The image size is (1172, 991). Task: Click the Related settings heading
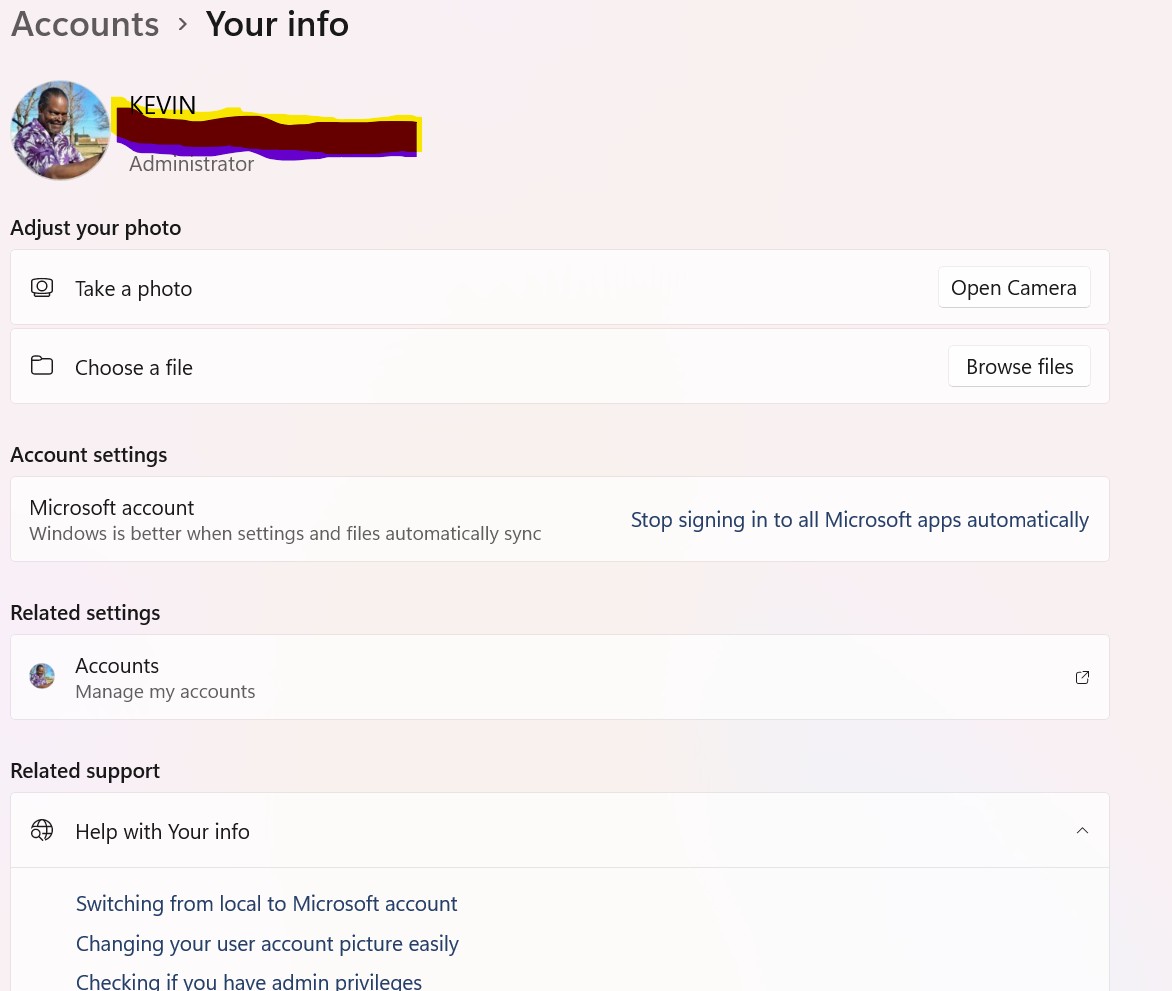point(85,613)
